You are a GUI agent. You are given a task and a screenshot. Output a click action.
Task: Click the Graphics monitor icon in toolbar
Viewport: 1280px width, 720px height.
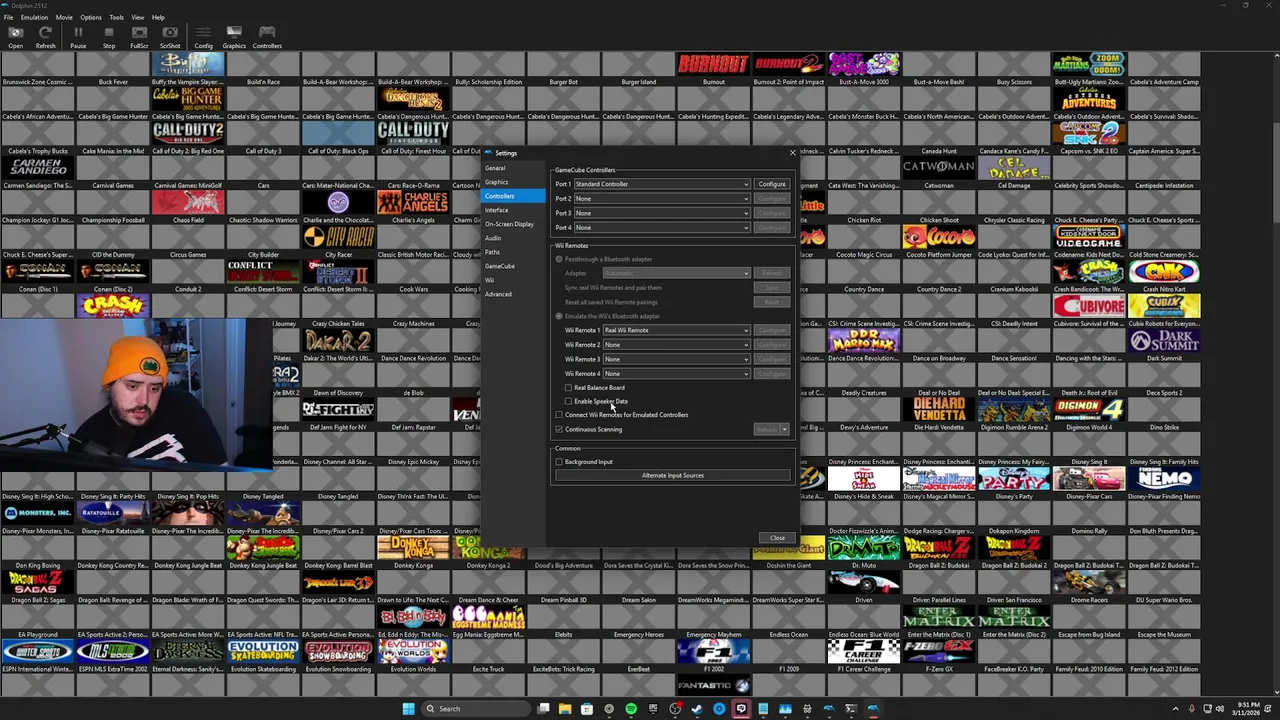234,33
